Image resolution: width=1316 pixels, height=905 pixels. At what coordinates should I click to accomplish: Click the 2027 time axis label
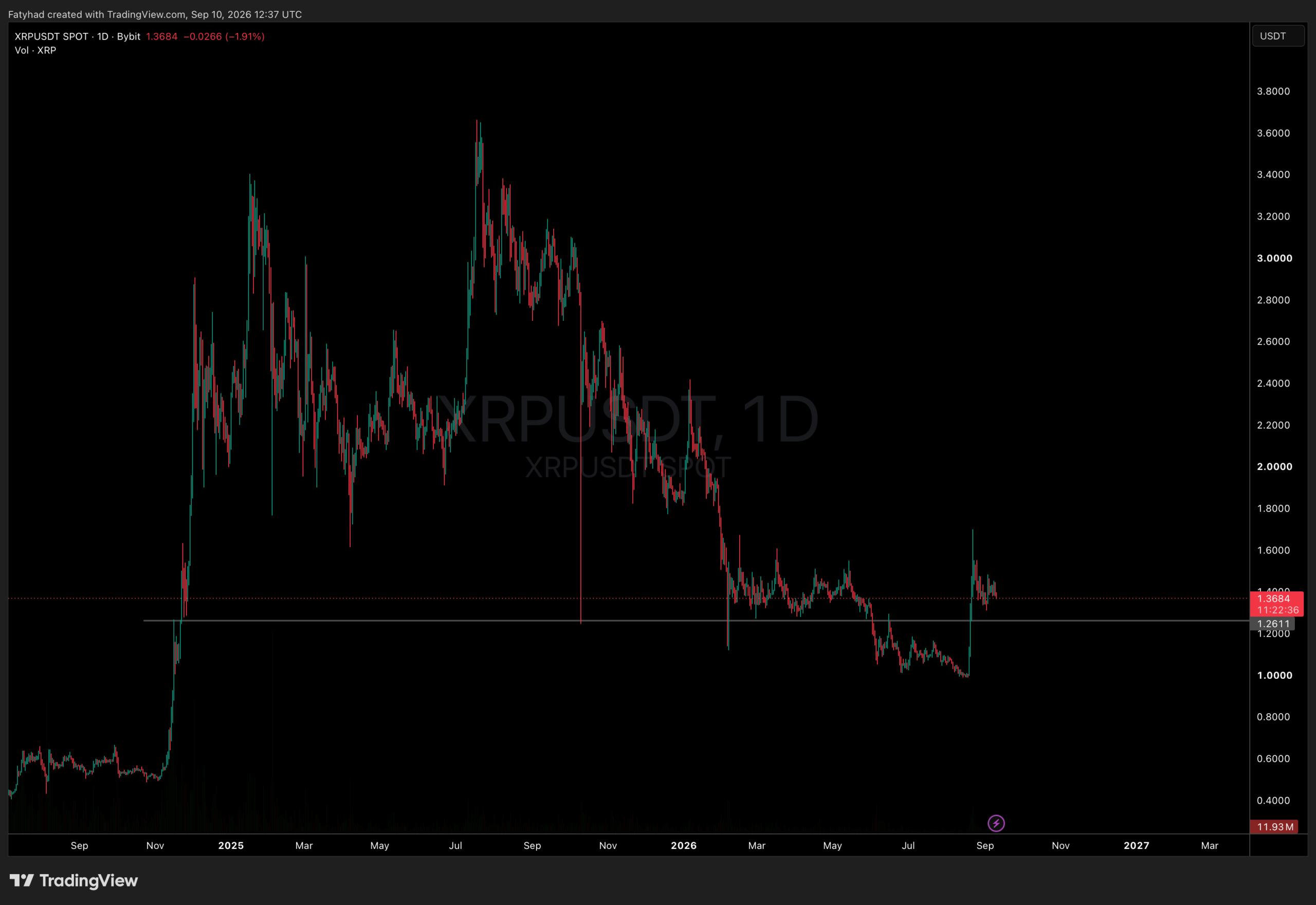[1137, 845]
